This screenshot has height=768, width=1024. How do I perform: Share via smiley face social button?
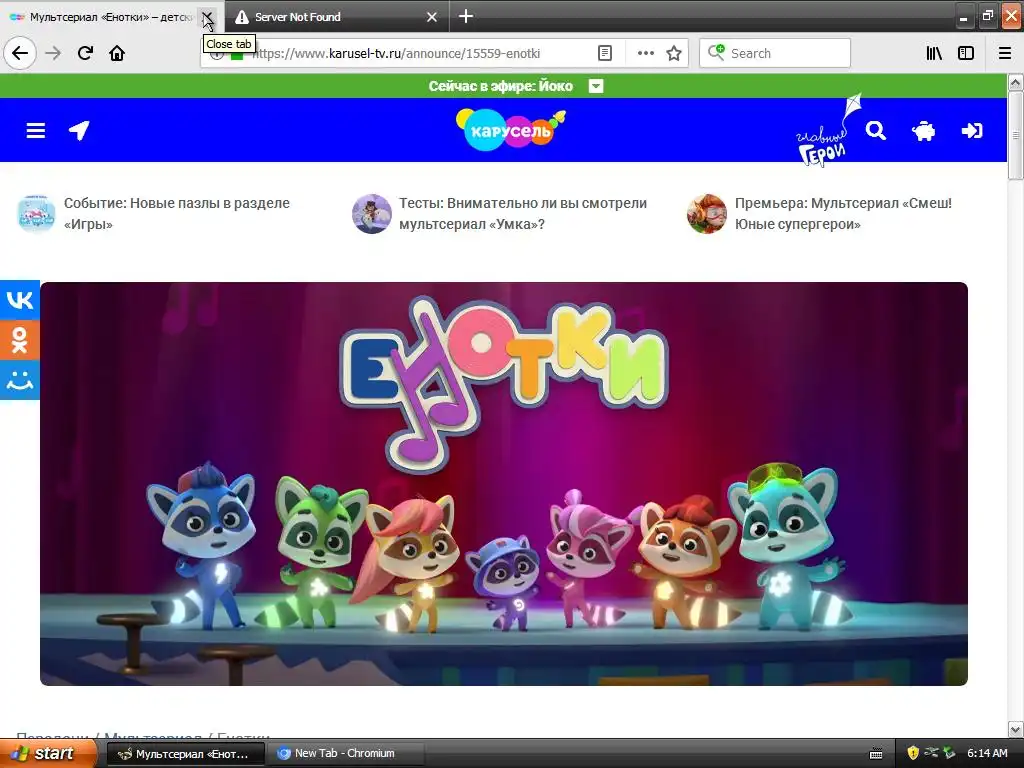20,379
